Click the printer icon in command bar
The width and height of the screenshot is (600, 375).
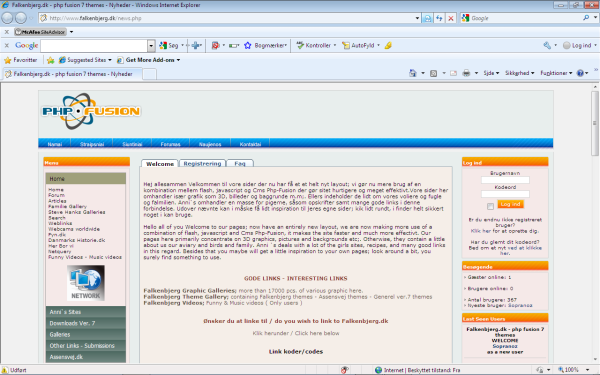[466, 73]
